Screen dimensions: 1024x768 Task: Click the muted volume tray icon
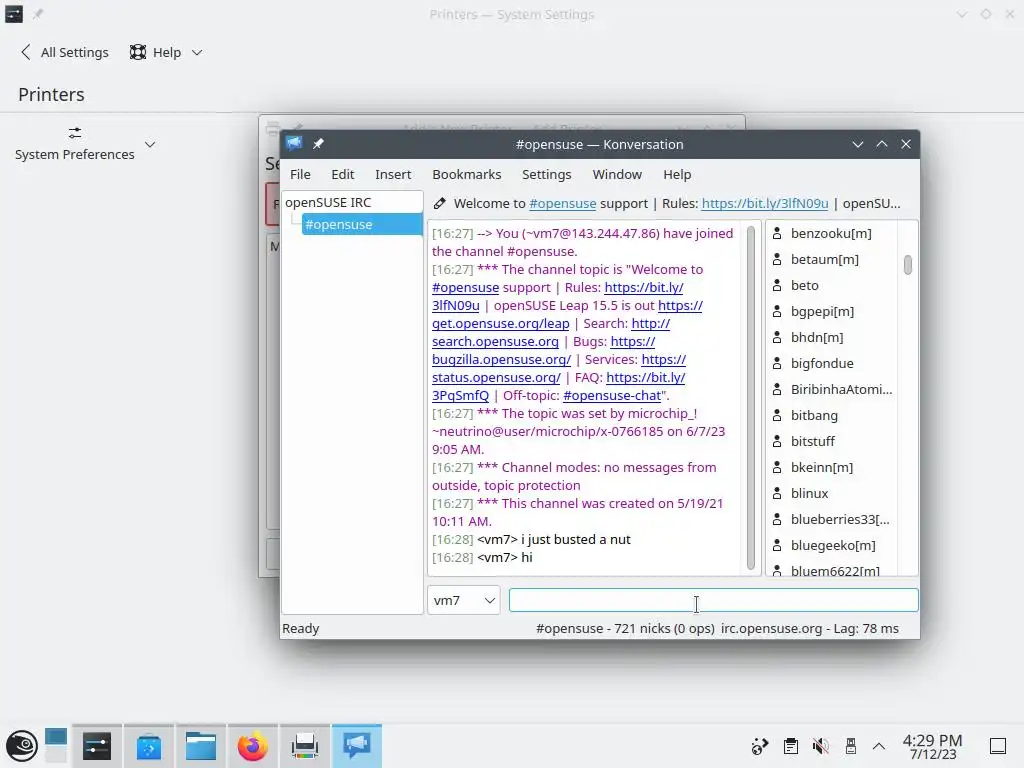[820, 746]
